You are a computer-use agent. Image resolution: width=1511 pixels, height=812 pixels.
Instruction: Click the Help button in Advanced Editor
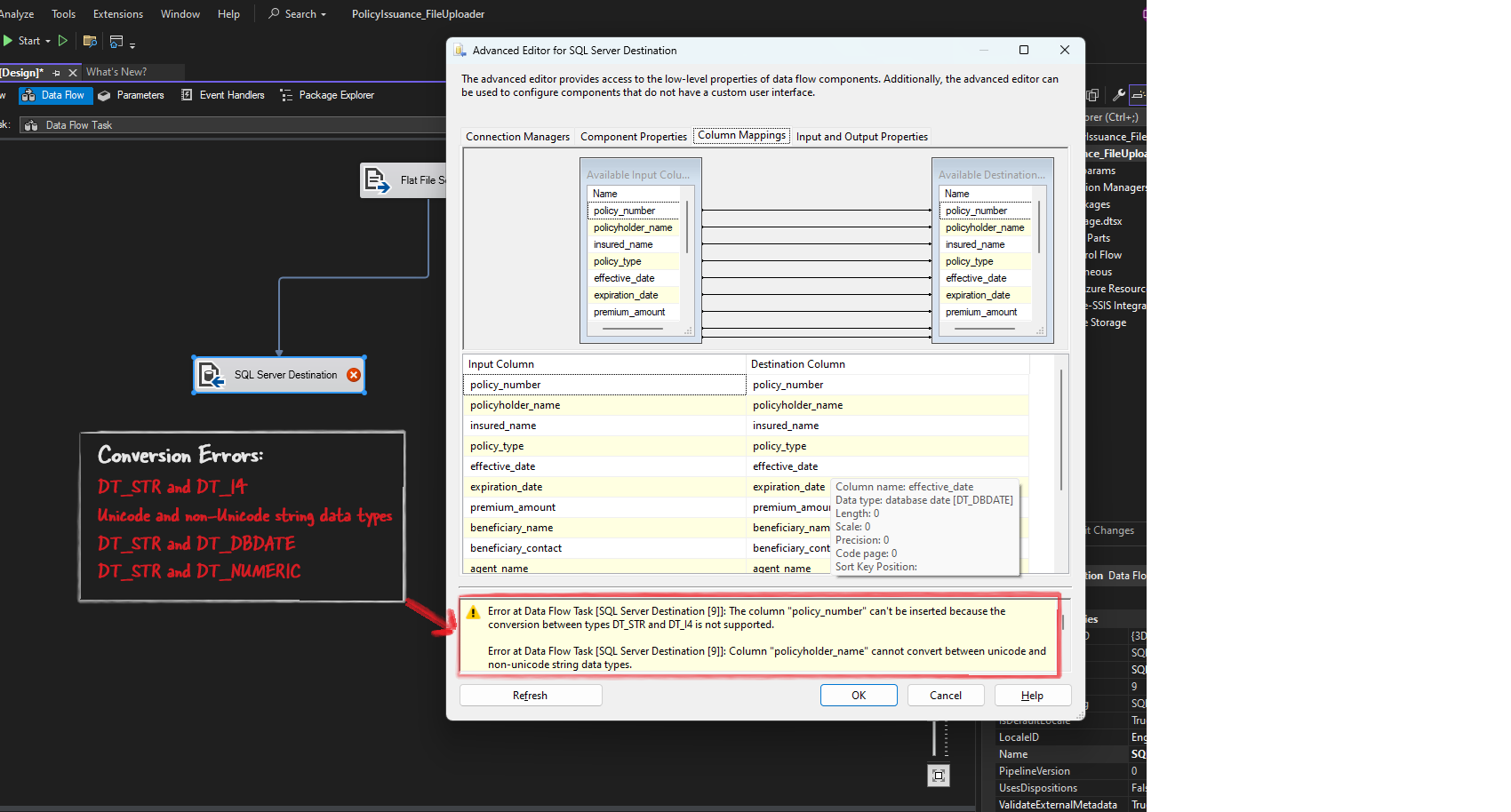coord(1033,696)
